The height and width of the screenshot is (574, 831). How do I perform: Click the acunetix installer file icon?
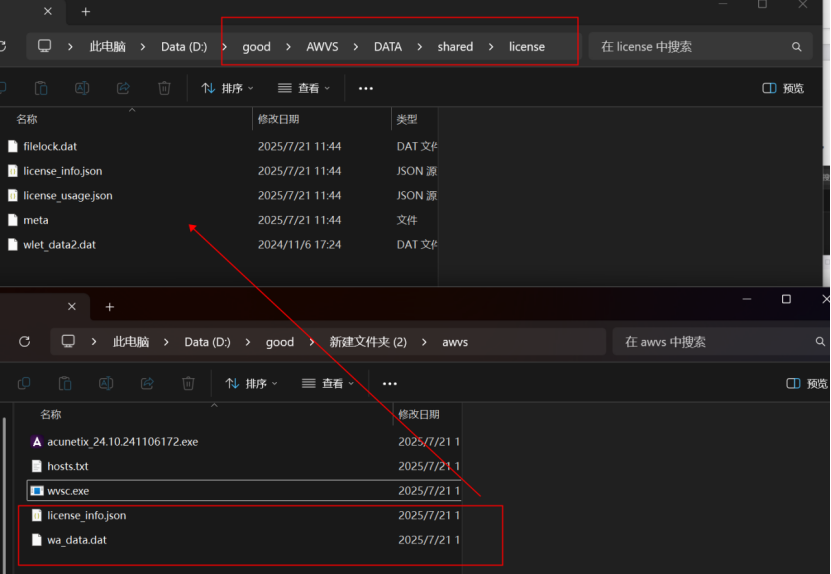[37, 441]
